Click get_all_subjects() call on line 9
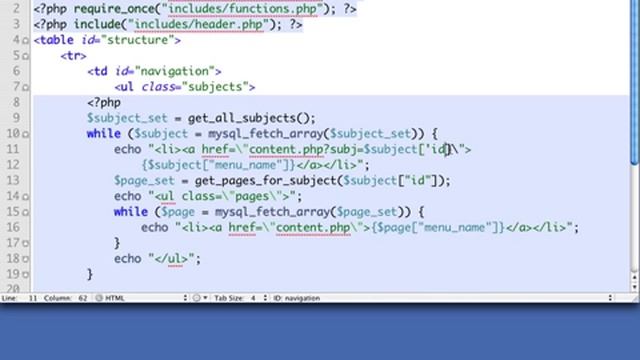The image size is (640, 360). (x=249, y=118)
